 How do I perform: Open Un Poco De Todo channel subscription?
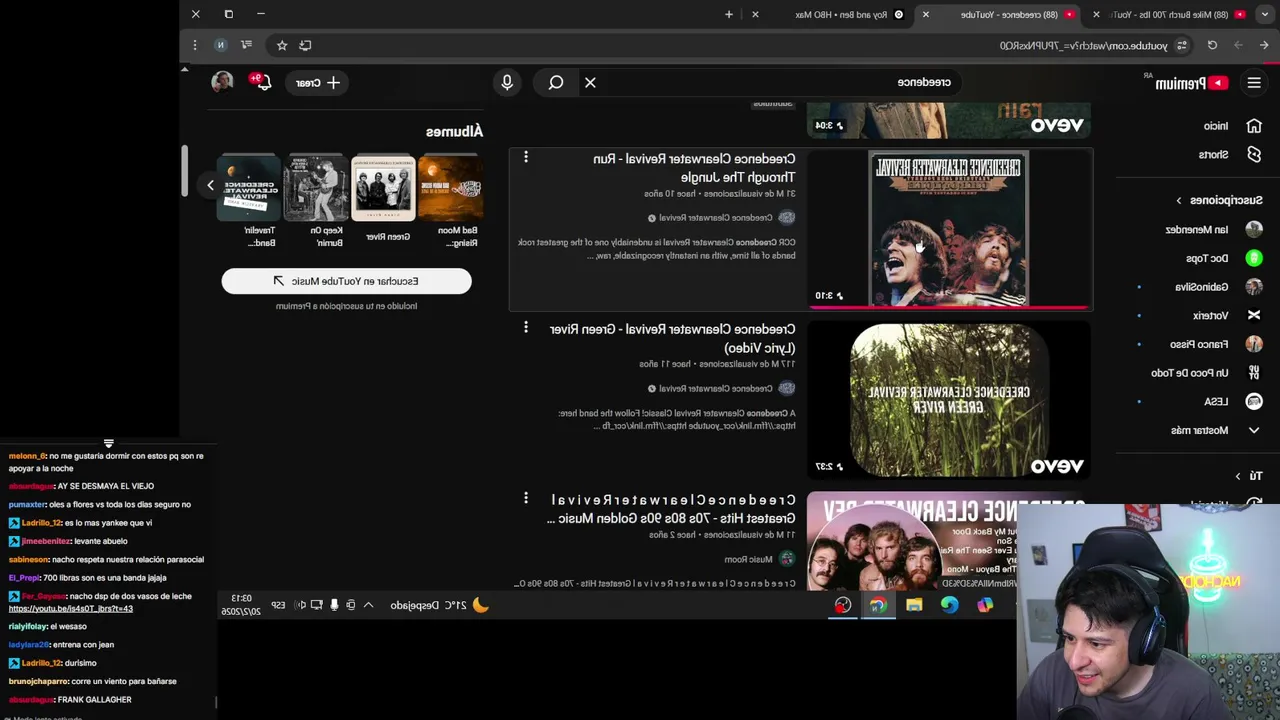[1207, 373]
